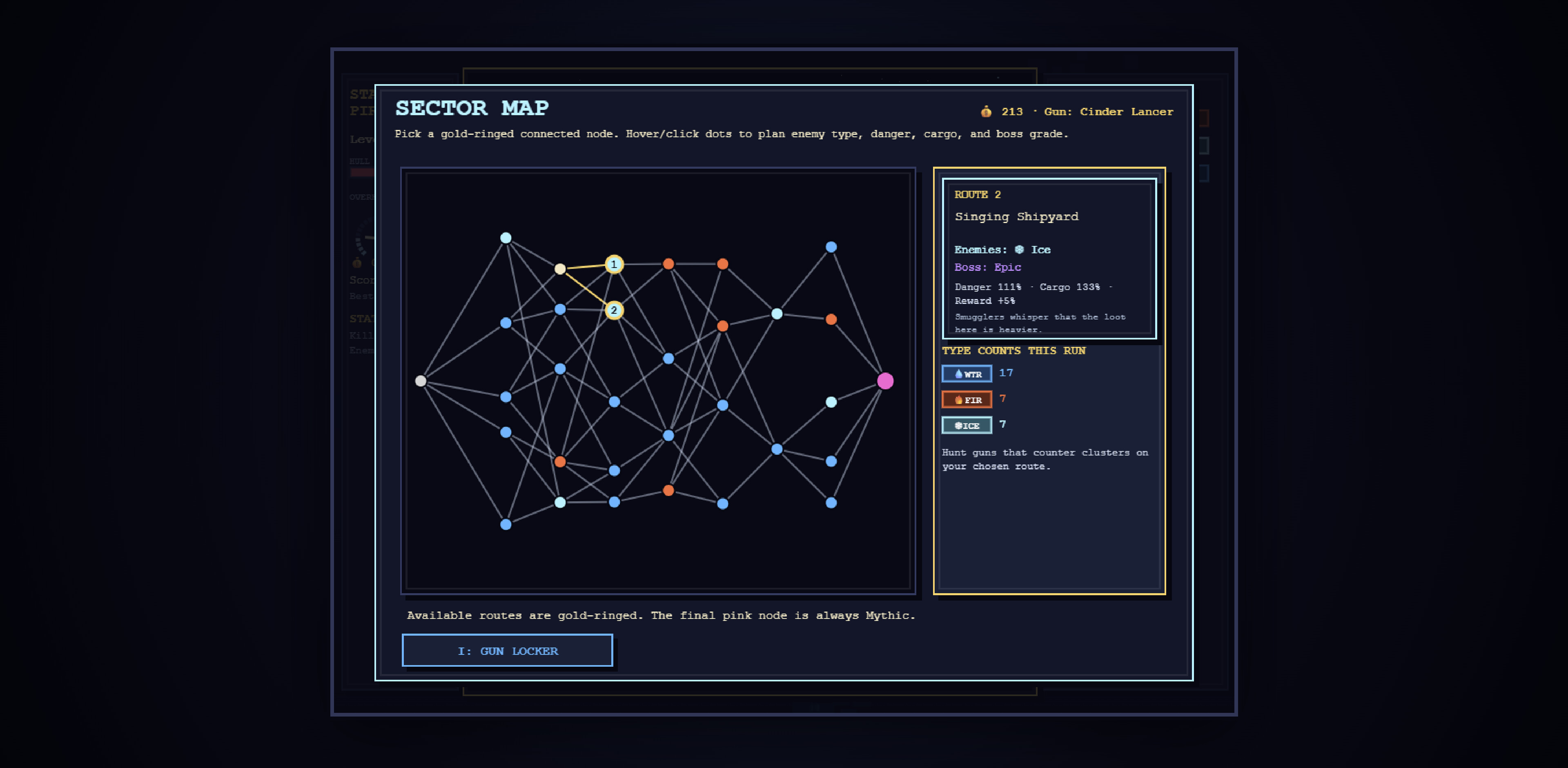Click the blue node in the two-node column

pyautogui.click(x=777, y=449)
